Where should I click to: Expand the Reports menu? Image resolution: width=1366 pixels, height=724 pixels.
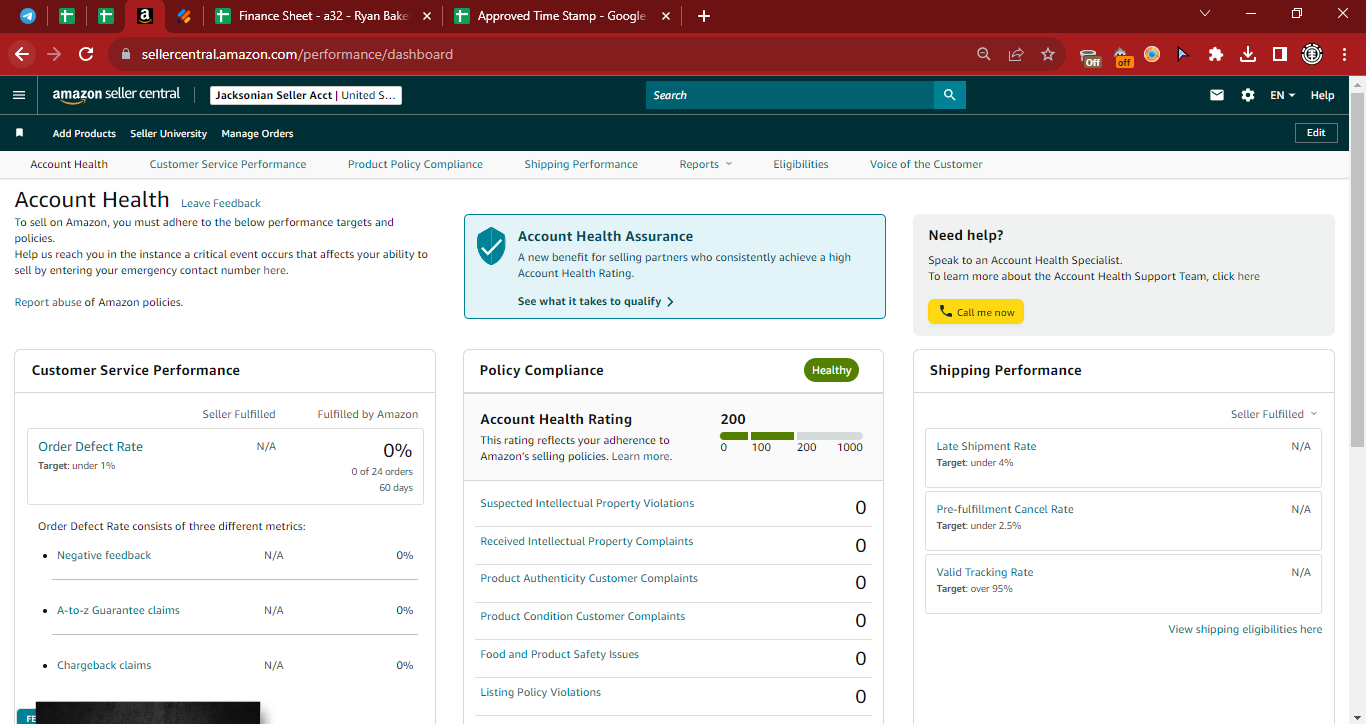tap(706, 164)
